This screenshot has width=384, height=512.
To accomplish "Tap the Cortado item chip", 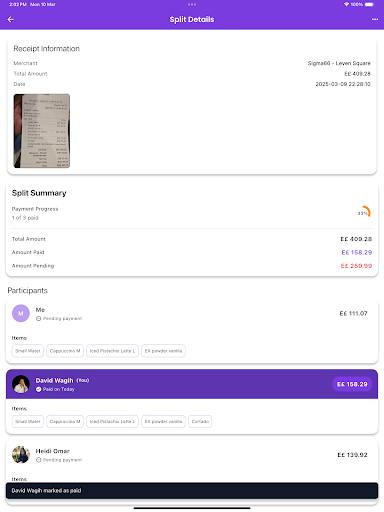I will tap(200, 422).
